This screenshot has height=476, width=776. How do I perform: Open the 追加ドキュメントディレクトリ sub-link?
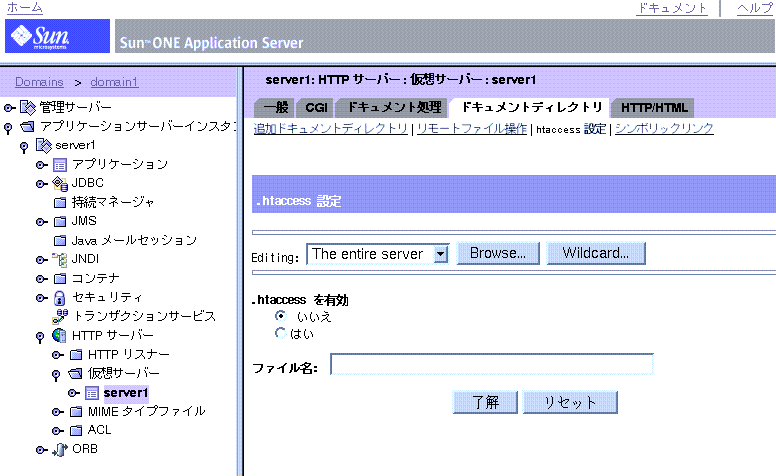331,129
